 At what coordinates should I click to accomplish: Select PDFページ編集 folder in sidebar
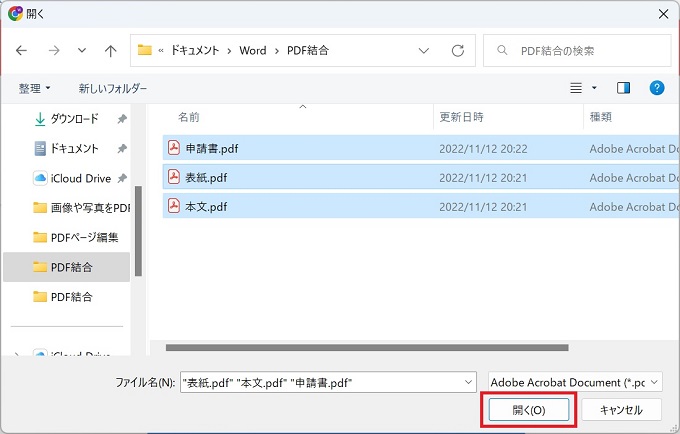click(84, 237)
